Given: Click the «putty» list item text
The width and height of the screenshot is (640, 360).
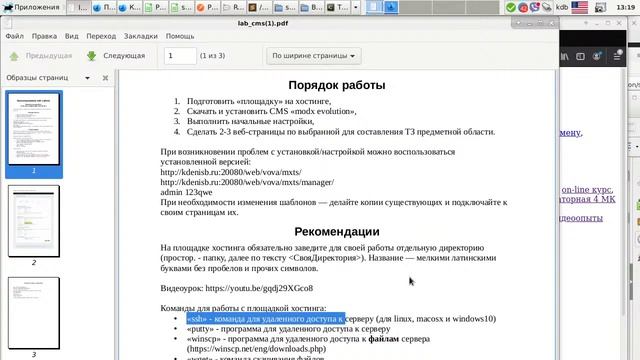Looking at the screenshot, I should tap(289, 329).
